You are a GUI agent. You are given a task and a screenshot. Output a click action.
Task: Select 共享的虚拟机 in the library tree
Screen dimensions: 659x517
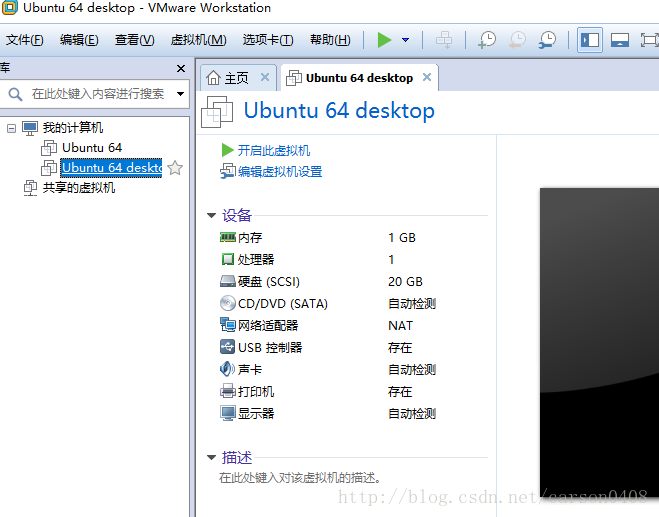pos(79,187)
